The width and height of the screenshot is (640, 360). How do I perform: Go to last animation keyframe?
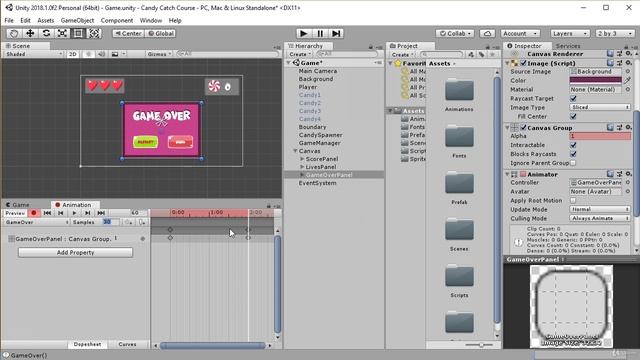[101, 213]
